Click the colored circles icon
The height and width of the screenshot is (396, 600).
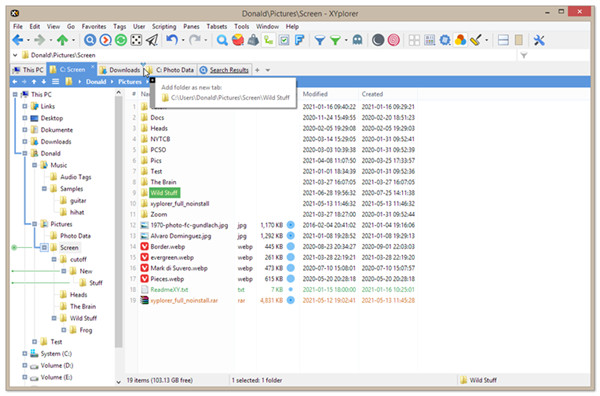click(x=460, y=40)
